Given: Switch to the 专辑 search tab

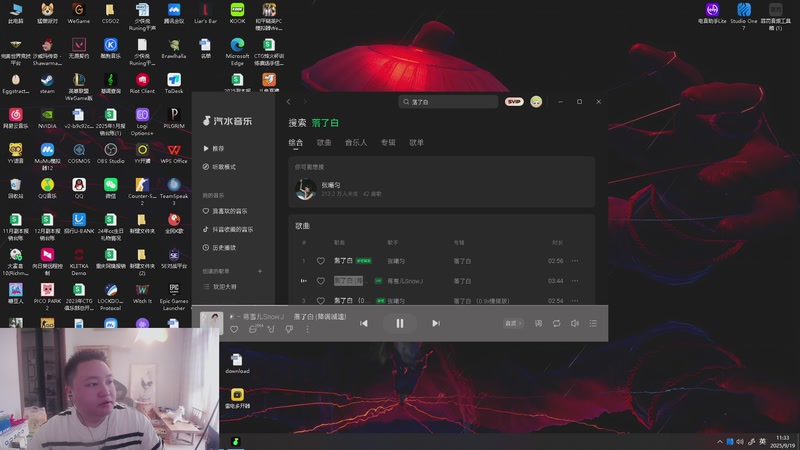Looking at the screenshot, I should click(x=388, y=142).
